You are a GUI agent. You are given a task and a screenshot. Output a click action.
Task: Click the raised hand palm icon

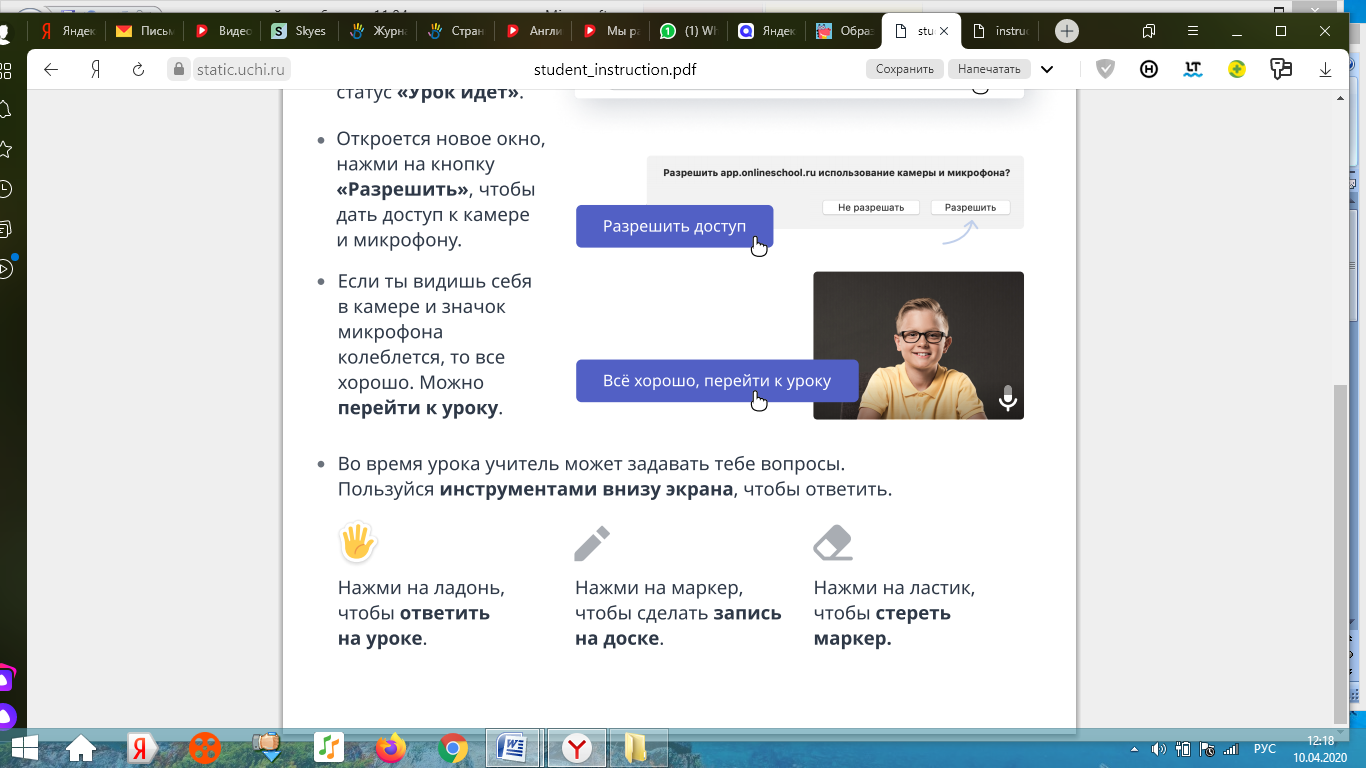357,542
